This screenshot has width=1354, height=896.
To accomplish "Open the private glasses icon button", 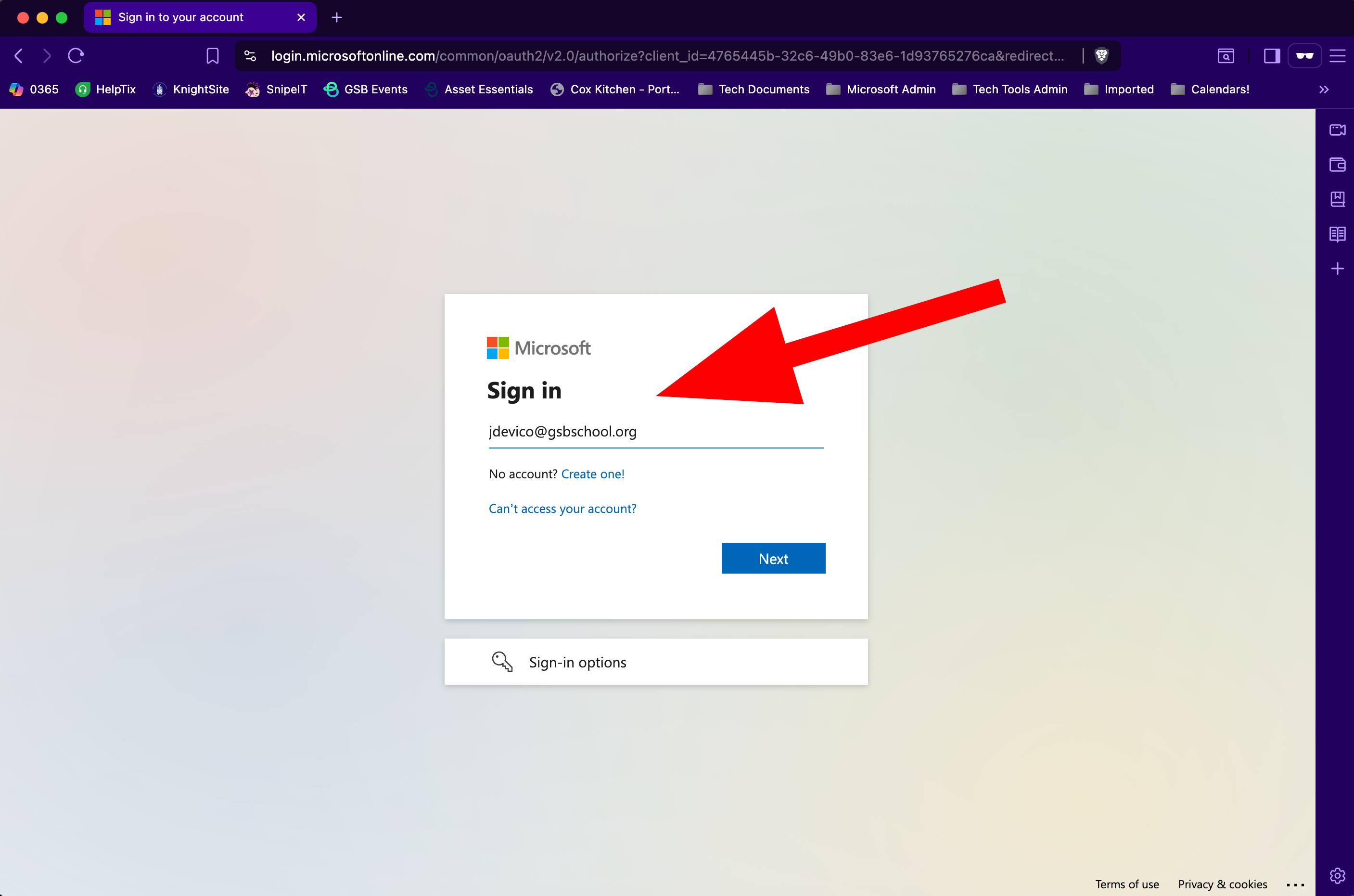I will click(1304, 55).
